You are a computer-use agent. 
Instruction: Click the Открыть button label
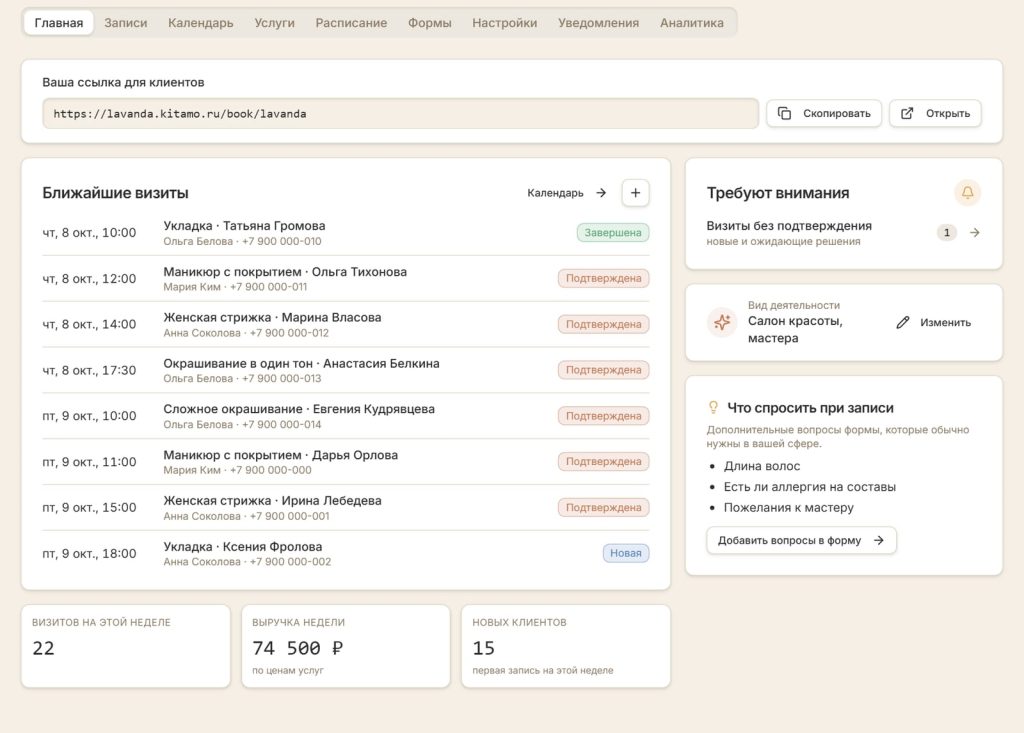[948, 114]
